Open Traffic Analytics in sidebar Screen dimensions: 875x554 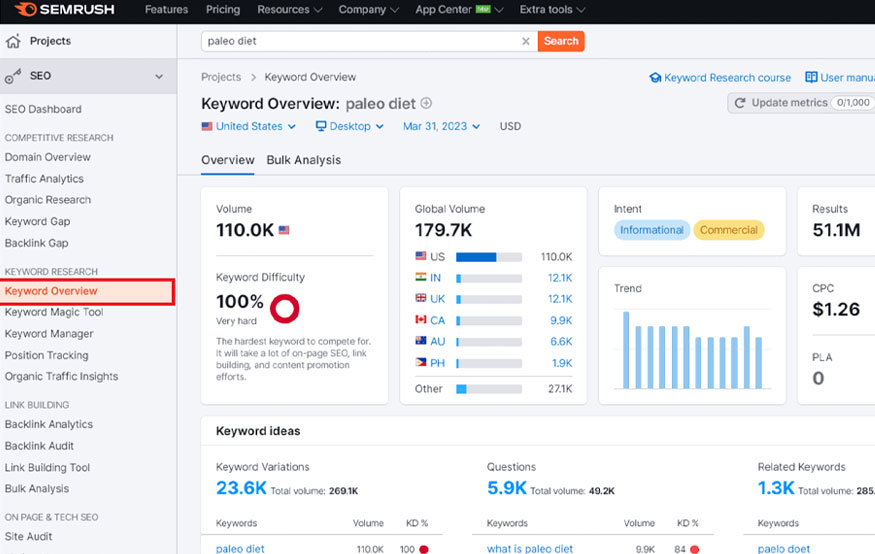coord(44,179)
